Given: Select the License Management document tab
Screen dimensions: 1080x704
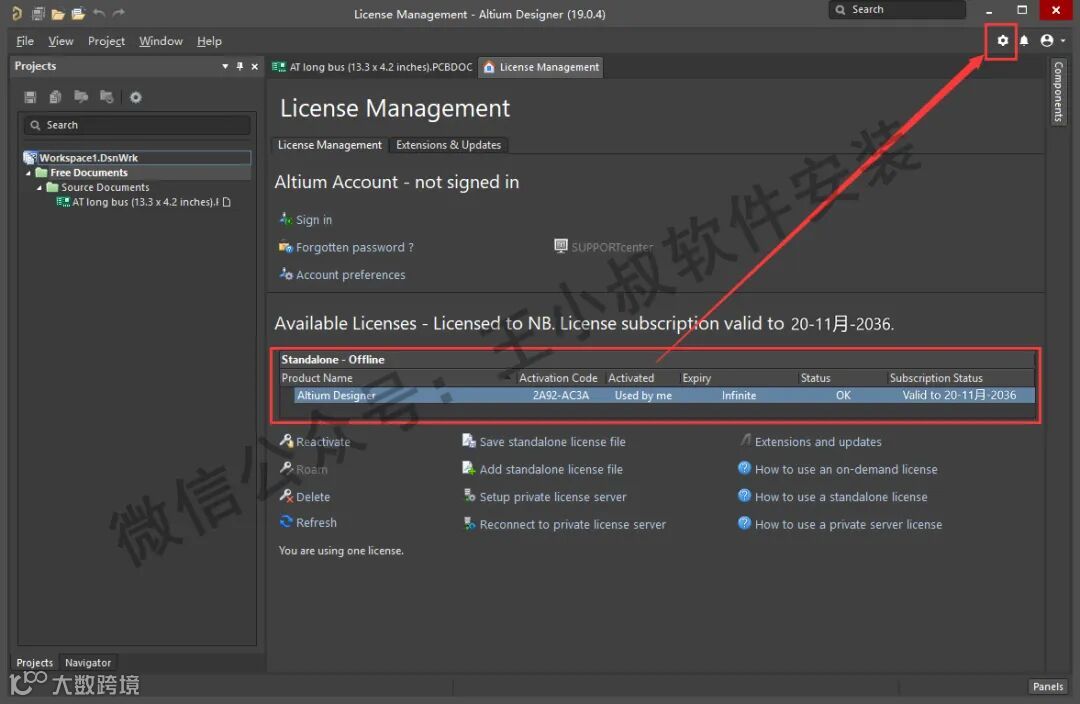Looking at the screenshot, I should coord(541,67).
